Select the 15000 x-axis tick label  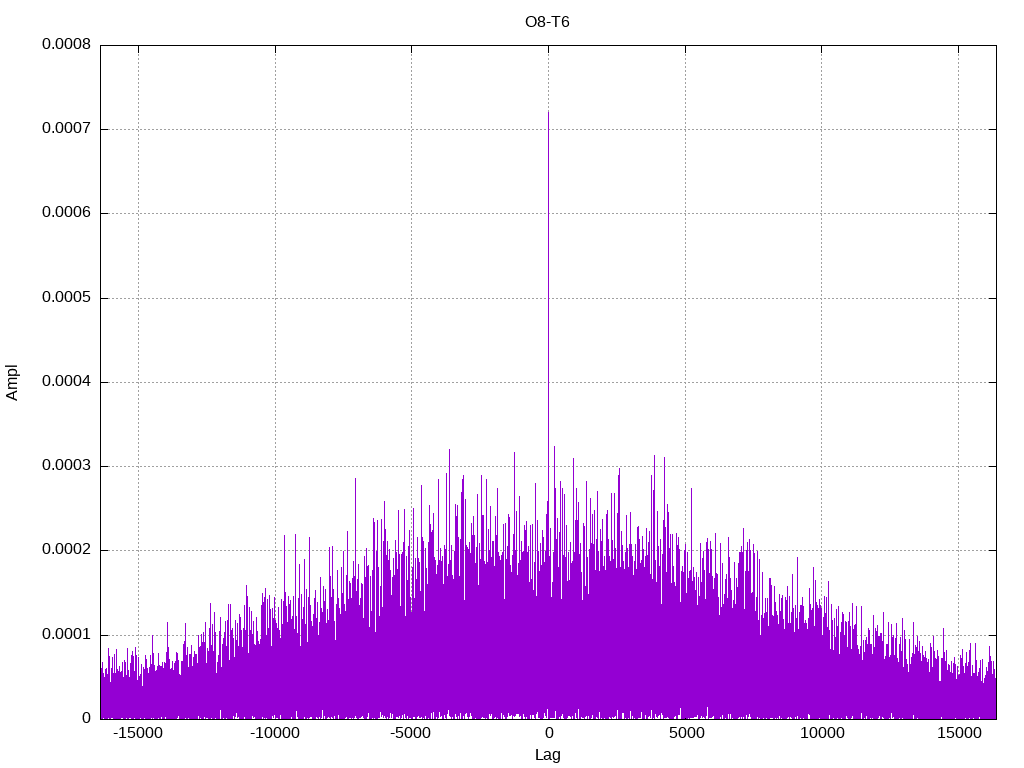coord(958,734)
